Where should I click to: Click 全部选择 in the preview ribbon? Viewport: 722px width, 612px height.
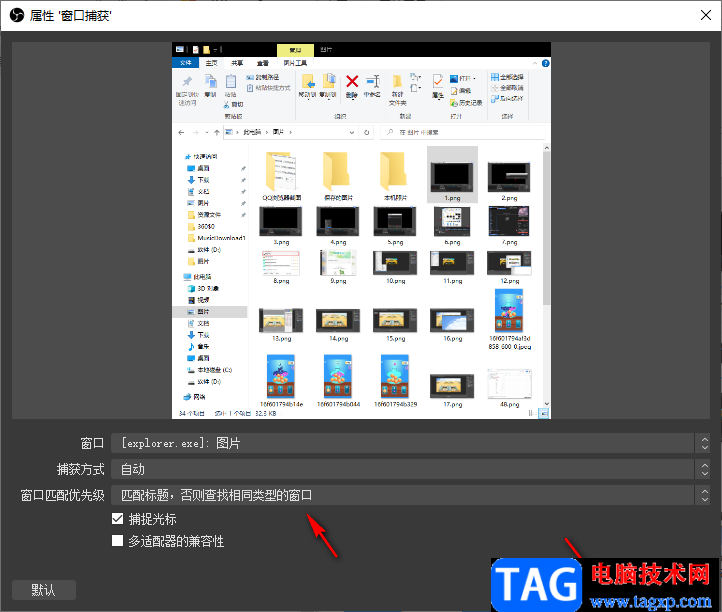pos(507,77)
